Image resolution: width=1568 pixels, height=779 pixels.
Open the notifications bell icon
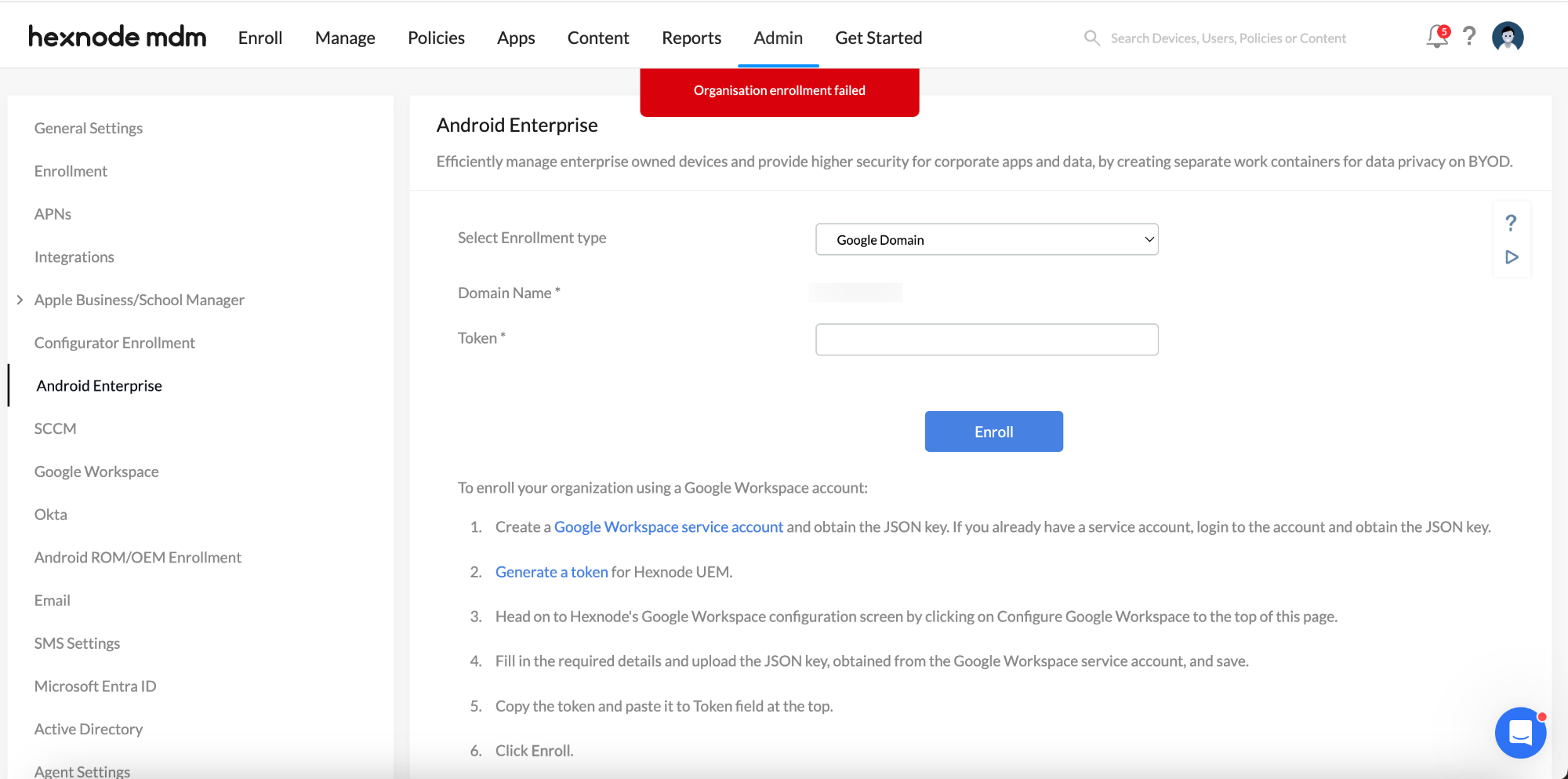[1437, 36]
